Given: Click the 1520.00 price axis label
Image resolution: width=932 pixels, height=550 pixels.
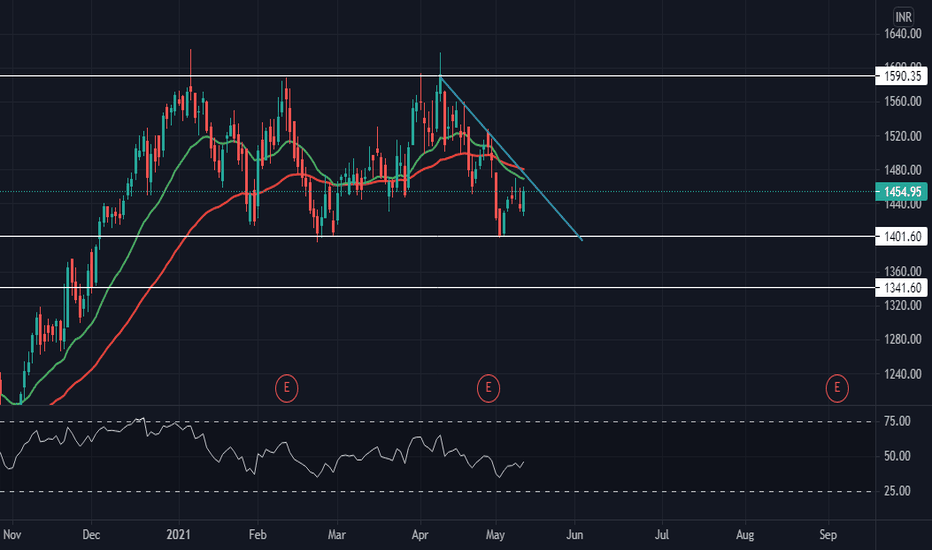Looking at the screenshot, I should point(902,136).
